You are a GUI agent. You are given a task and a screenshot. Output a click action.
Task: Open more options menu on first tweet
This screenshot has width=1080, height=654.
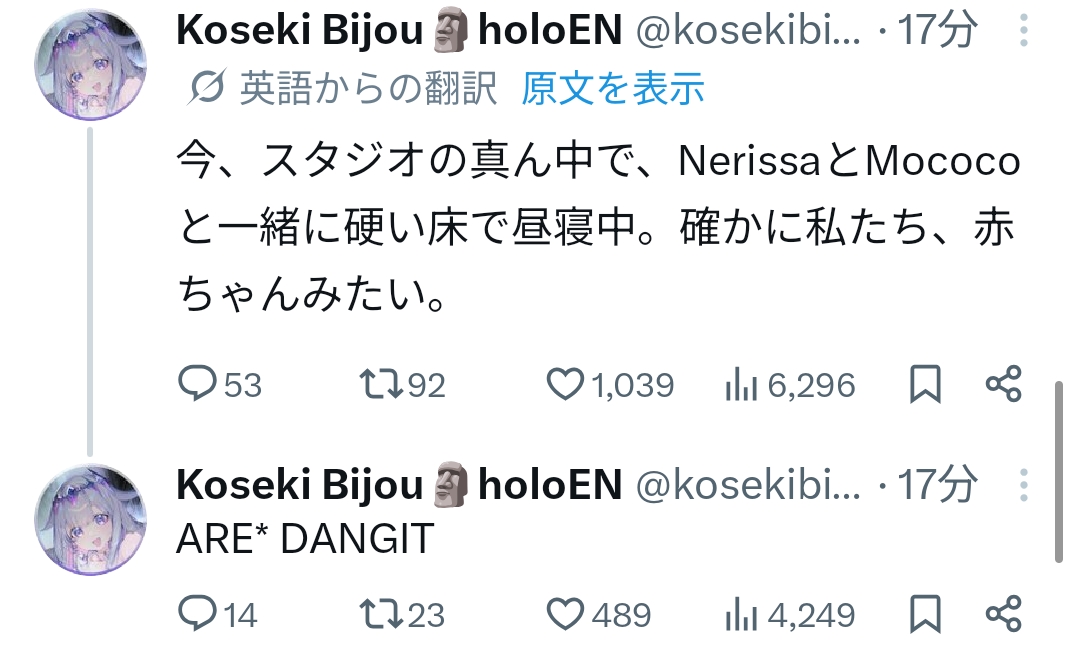point(1023,32)
